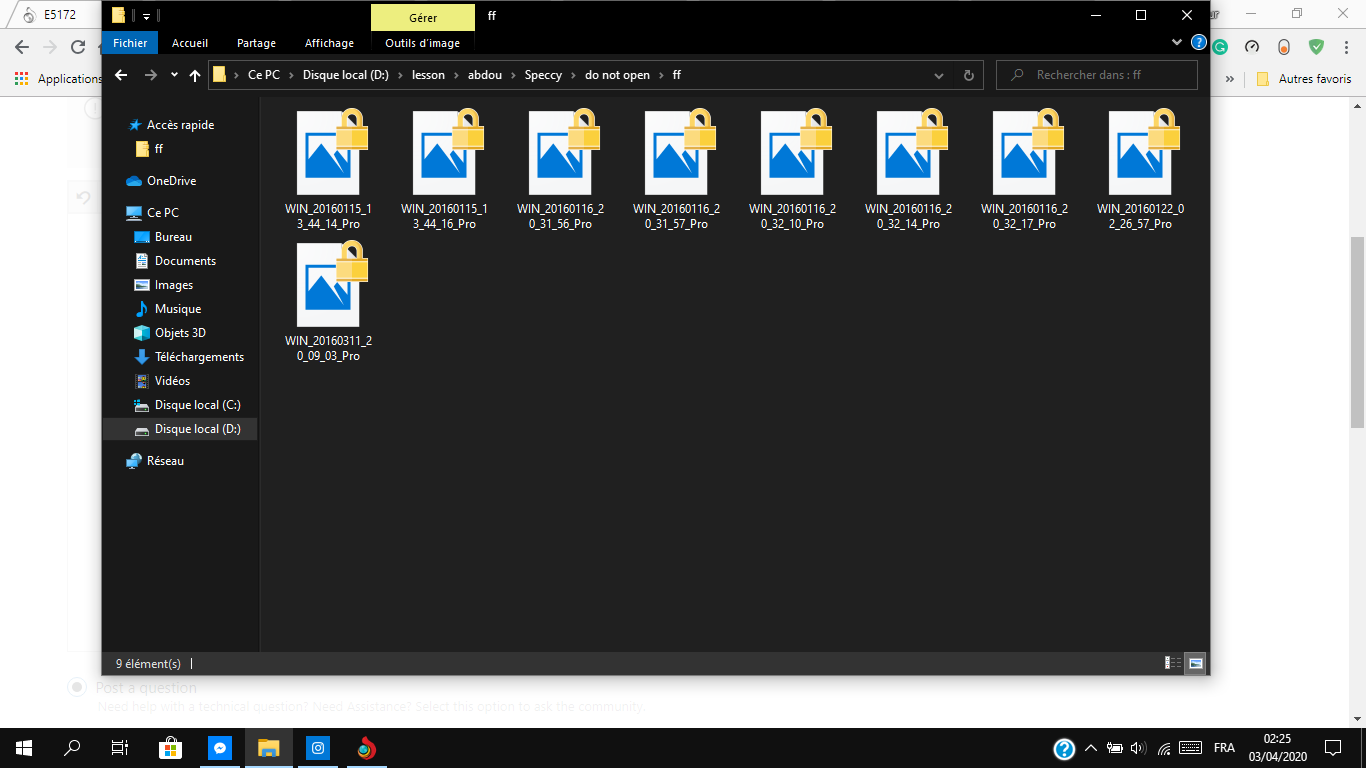Go back with the back arrow

122,75
